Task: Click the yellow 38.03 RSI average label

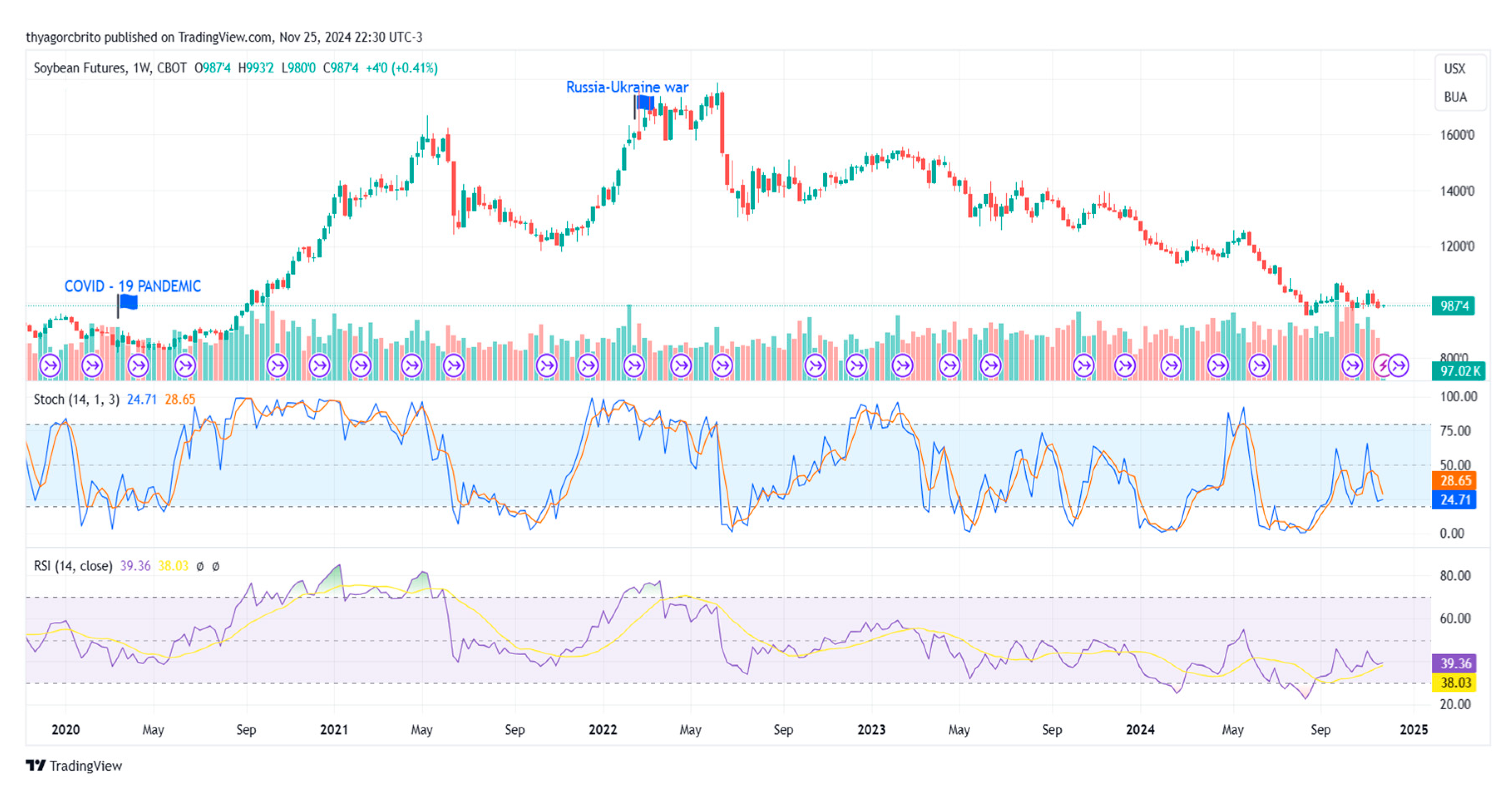Action: point(1455,682)
